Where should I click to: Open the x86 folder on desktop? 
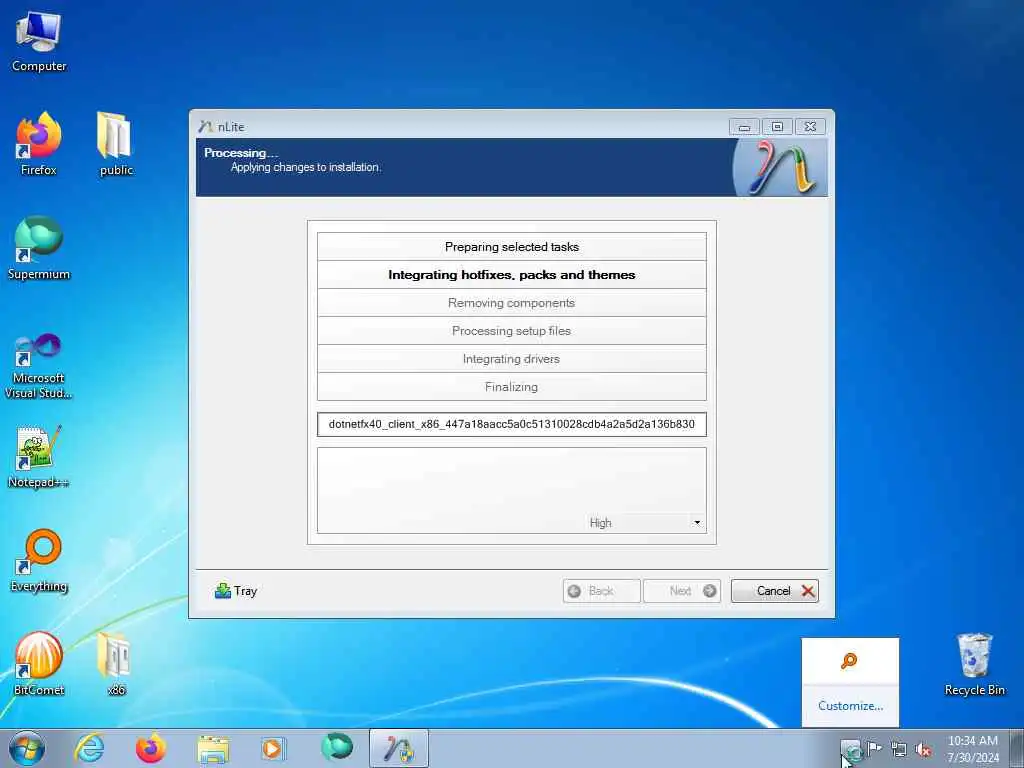pyautogui.click(x=116, y=664)
